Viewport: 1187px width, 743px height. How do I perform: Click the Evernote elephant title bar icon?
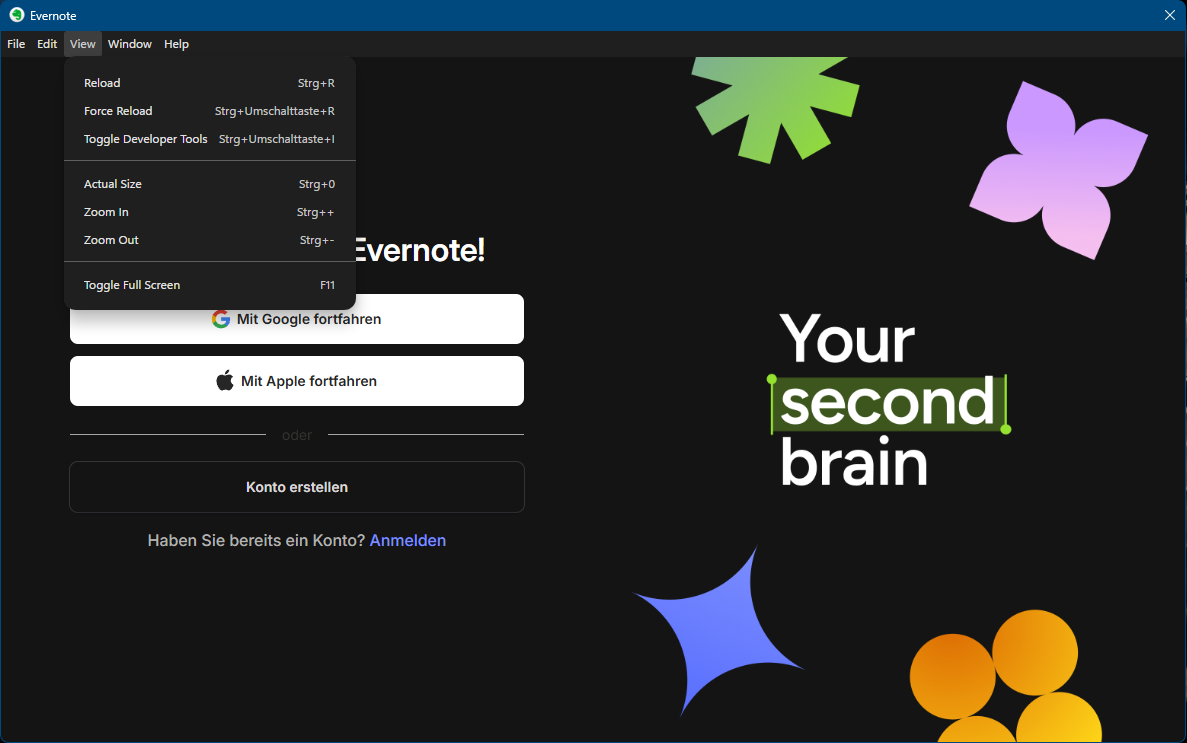pos(17,15)
